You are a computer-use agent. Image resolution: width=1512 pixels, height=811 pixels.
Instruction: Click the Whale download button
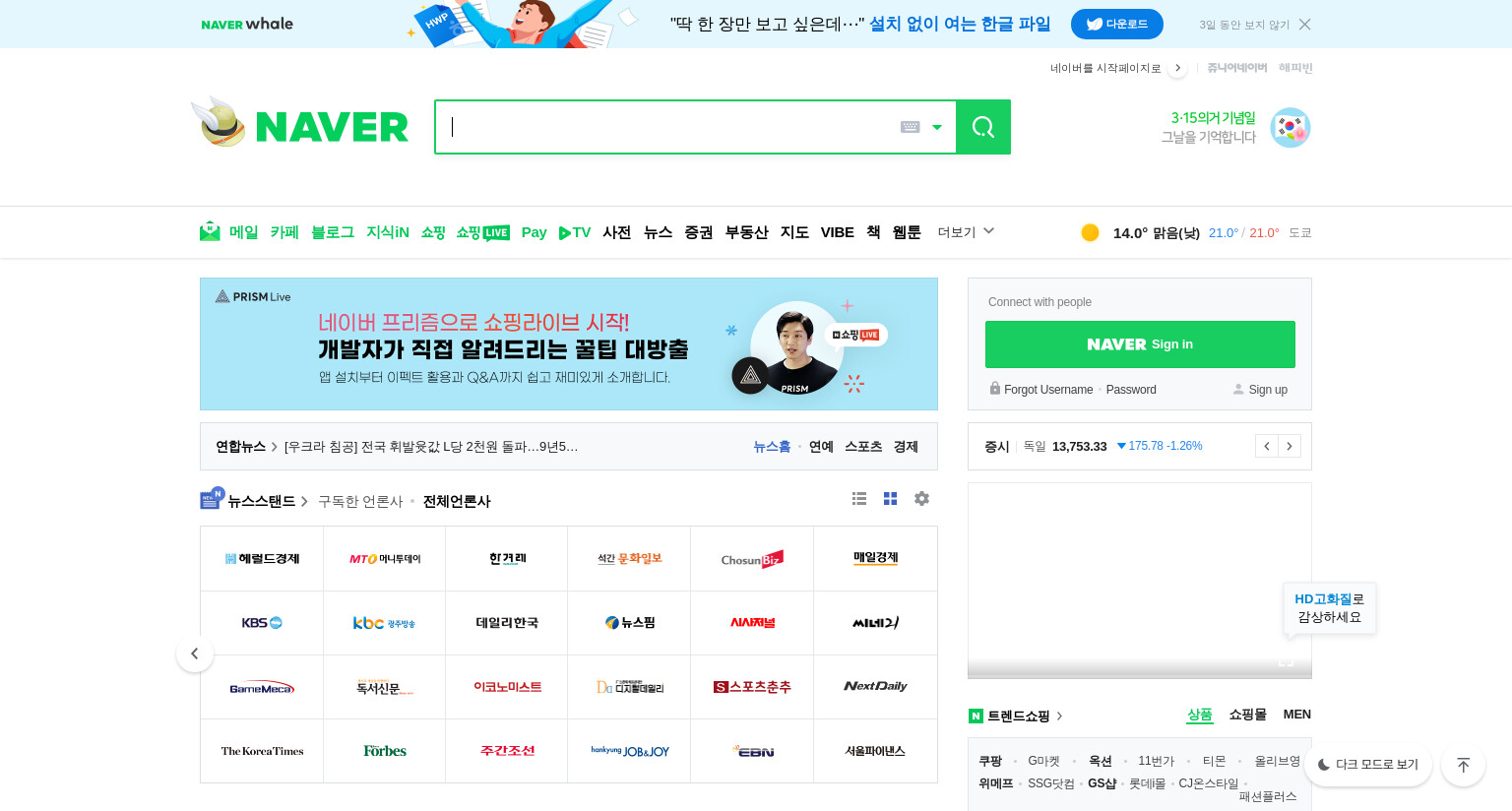pyautogui.click(x=1117, y=24)
